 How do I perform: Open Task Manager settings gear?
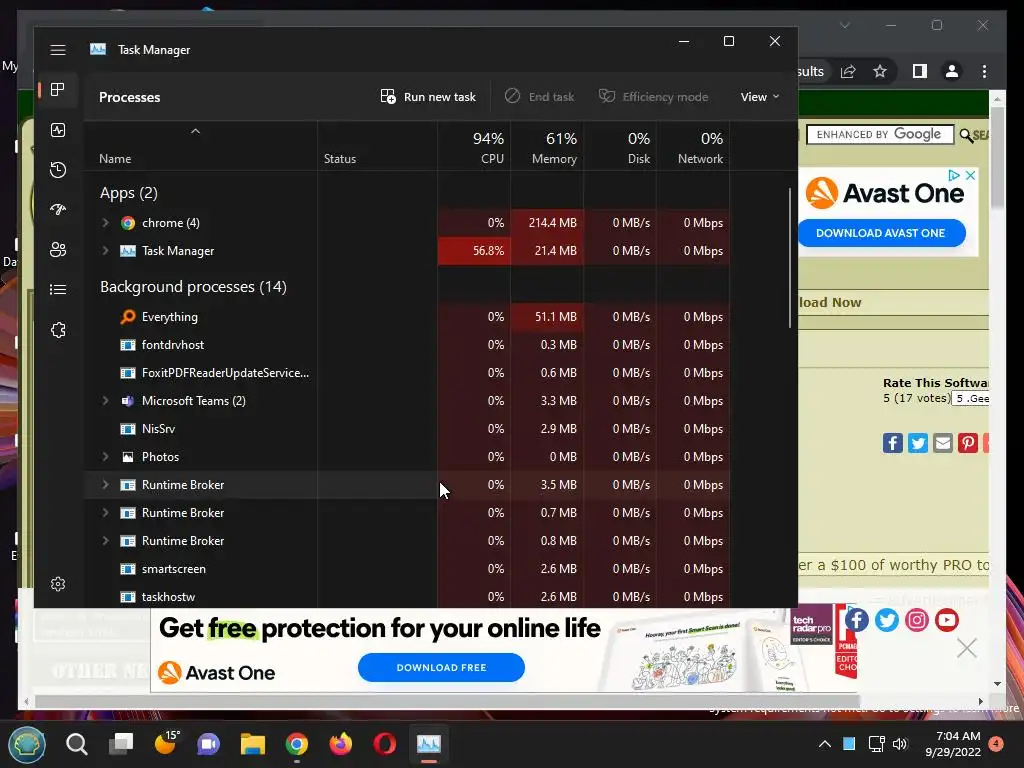(x=58, y=584)
